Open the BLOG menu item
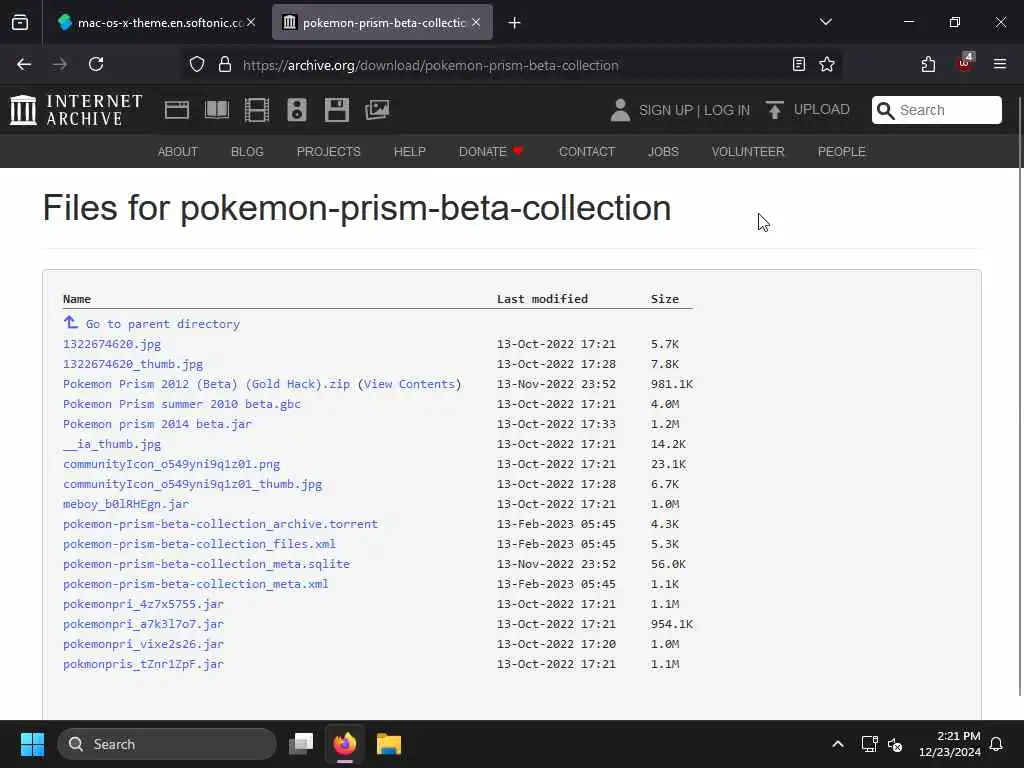1024x768 pixels. coord(247,152)
